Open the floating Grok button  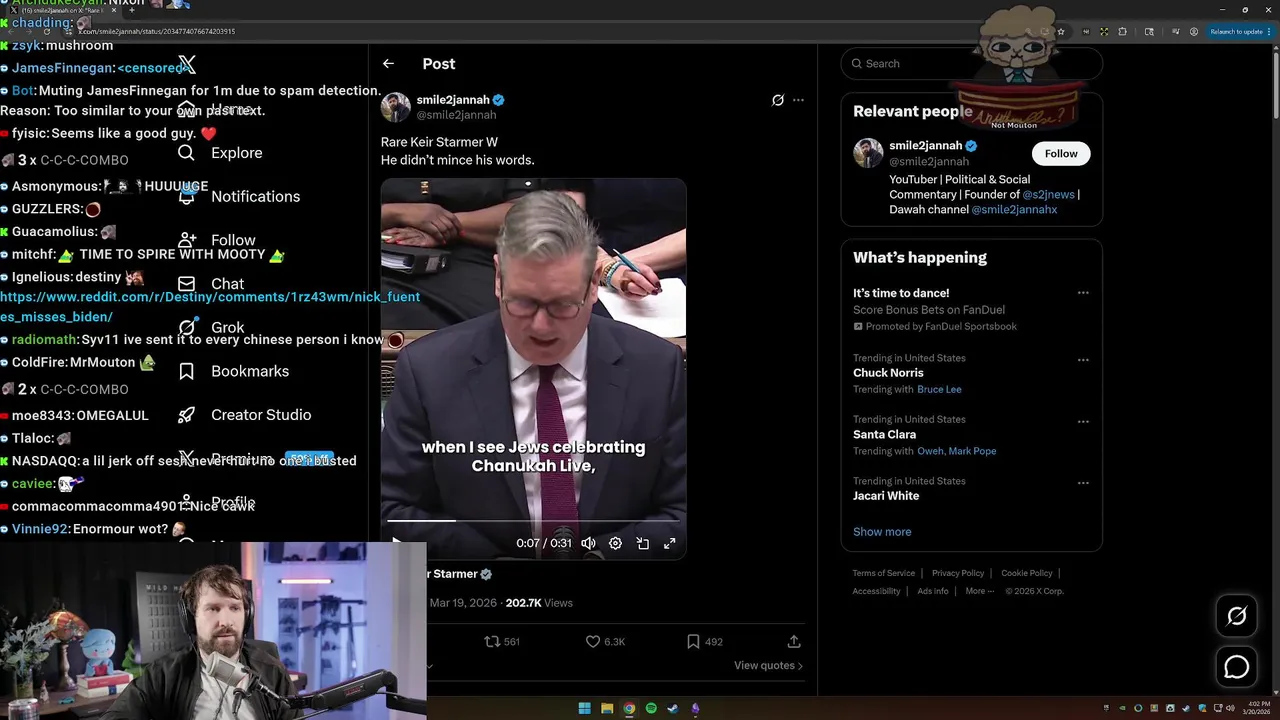(x=1237, y=616)
